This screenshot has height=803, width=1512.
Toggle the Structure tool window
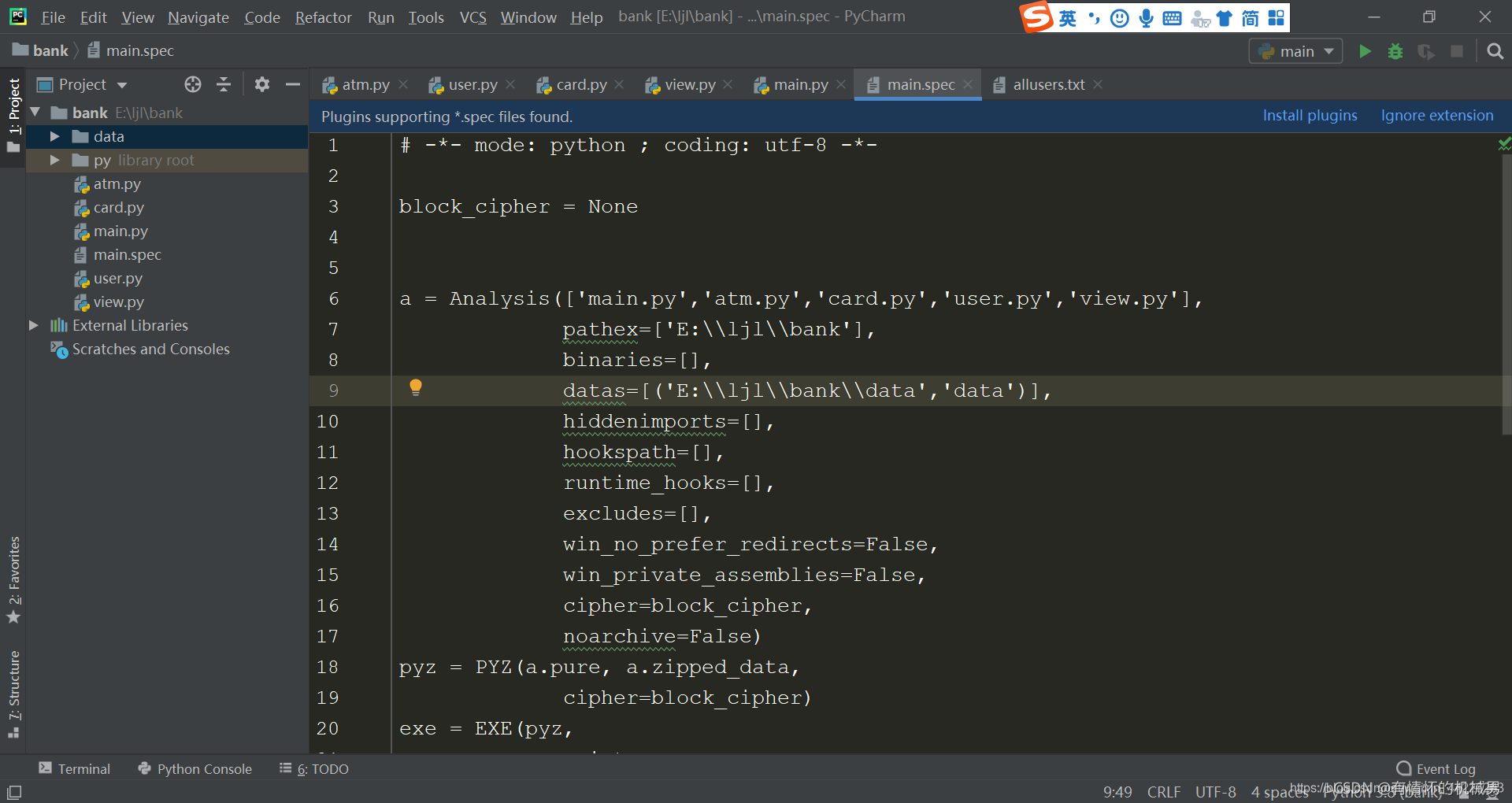click(x=13, y=689)
